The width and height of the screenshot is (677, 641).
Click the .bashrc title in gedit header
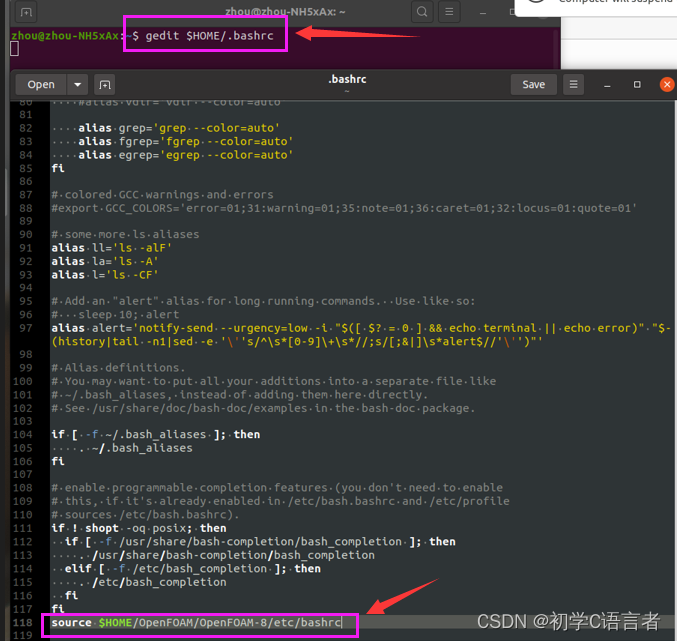[347, 79]
